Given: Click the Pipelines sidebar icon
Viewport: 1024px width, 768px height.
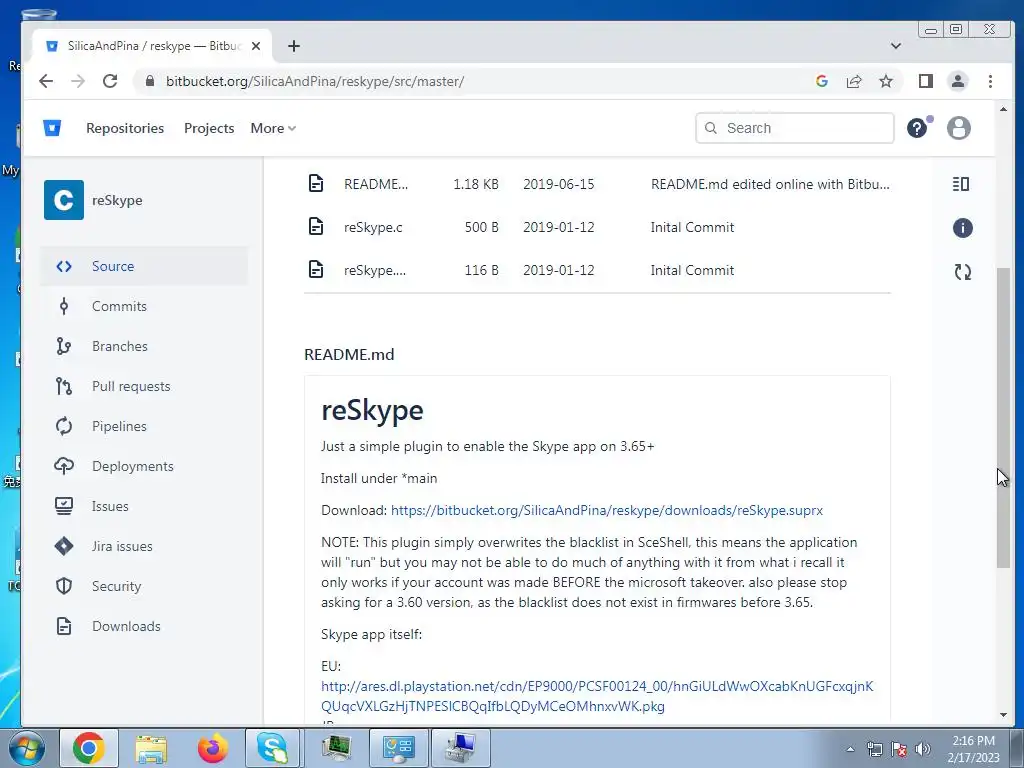Looking at the screenshot, I should [64, 426].
